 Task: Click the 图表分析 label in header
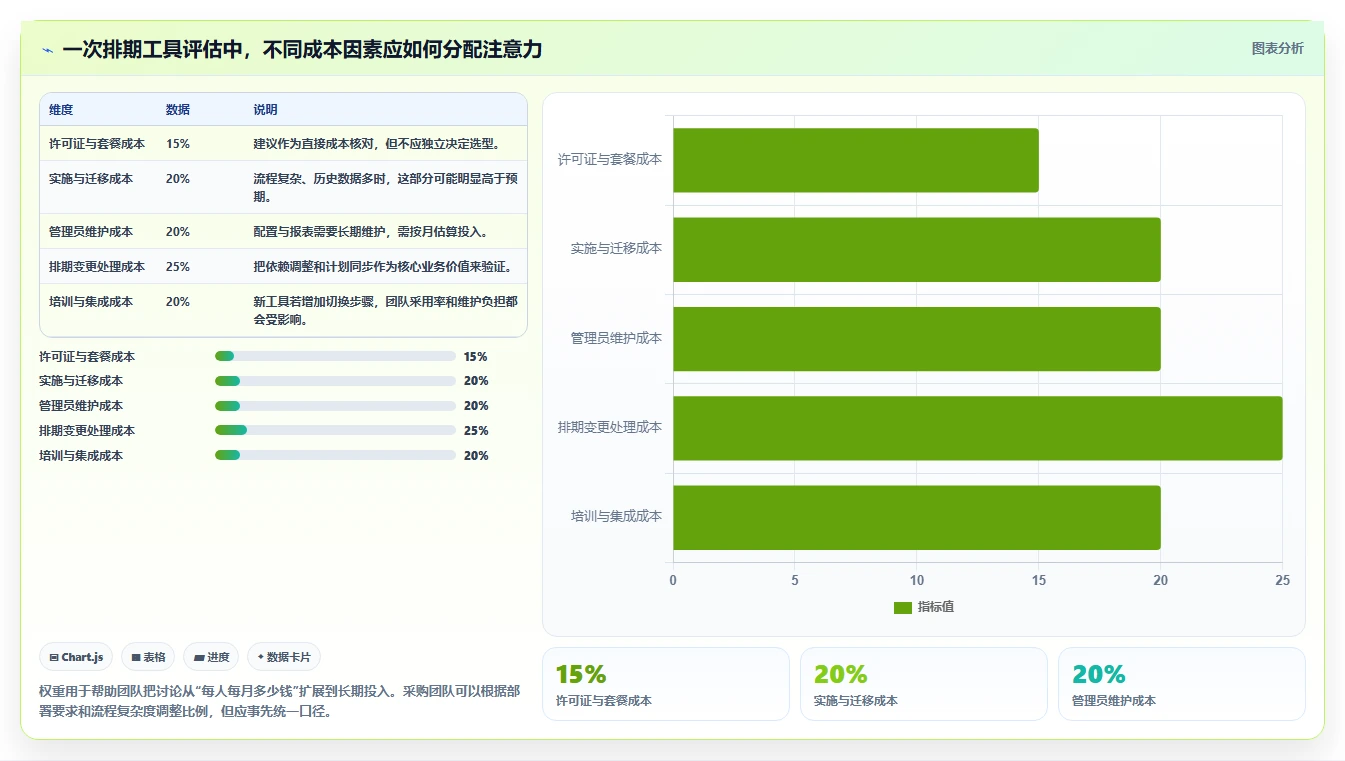tap(1277, 48)
